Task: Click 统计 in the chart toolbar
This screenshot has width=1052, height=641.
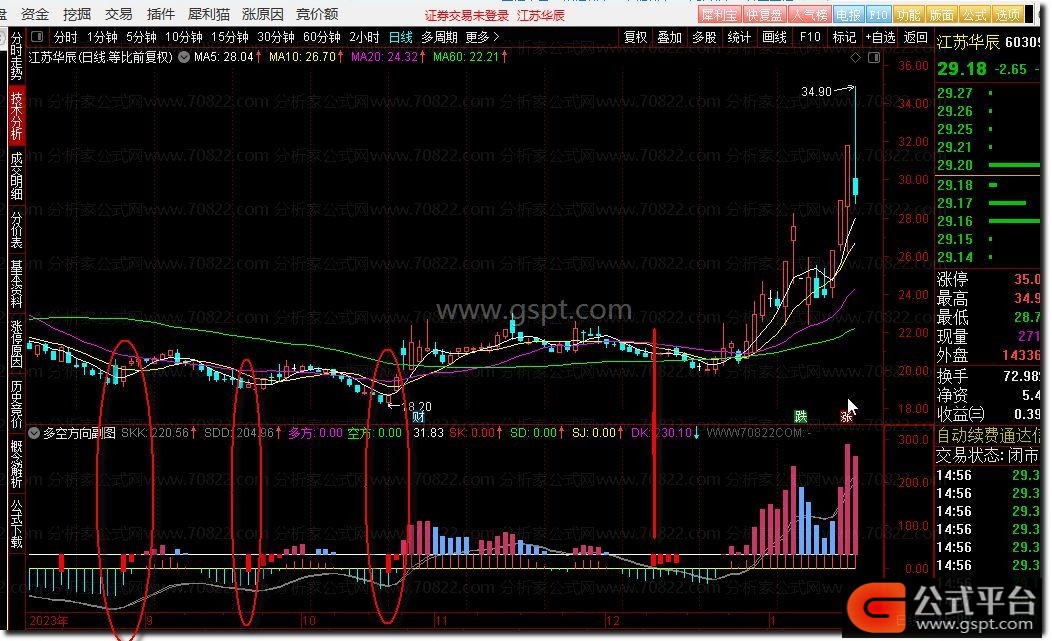Action: (x=739, y=37)
